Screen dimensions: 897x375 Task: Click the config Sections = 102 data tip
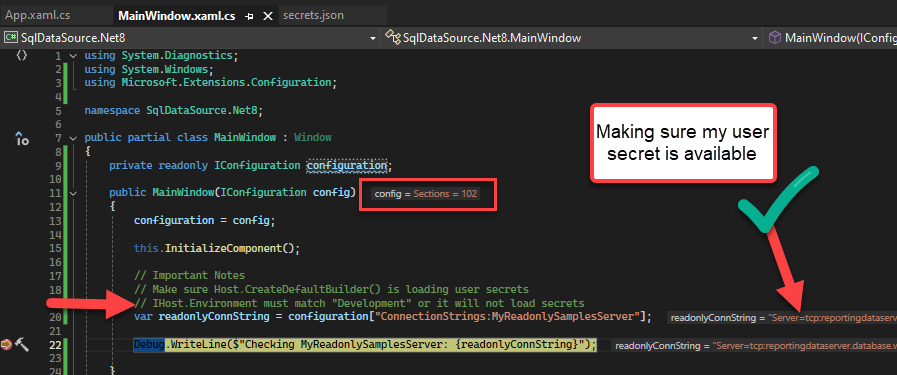(x=426, y=194)
